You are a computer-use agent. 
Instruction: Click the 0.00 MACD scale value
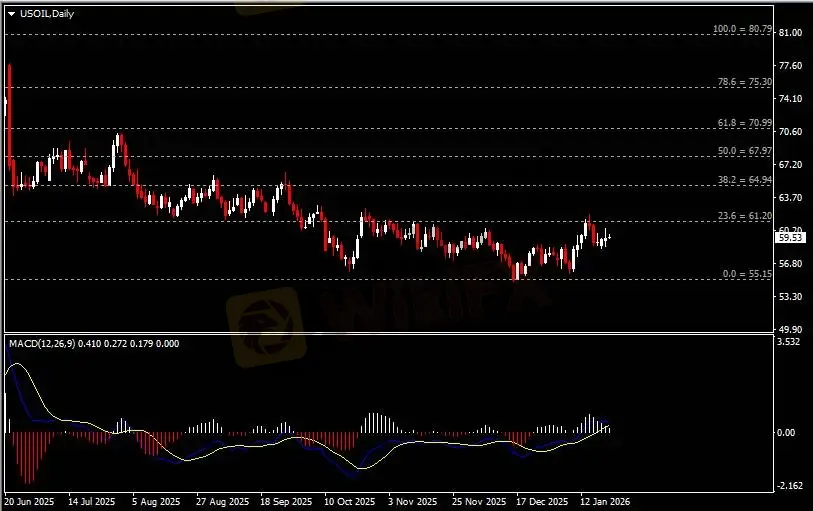pyautogui.click(x=786, y=433)
